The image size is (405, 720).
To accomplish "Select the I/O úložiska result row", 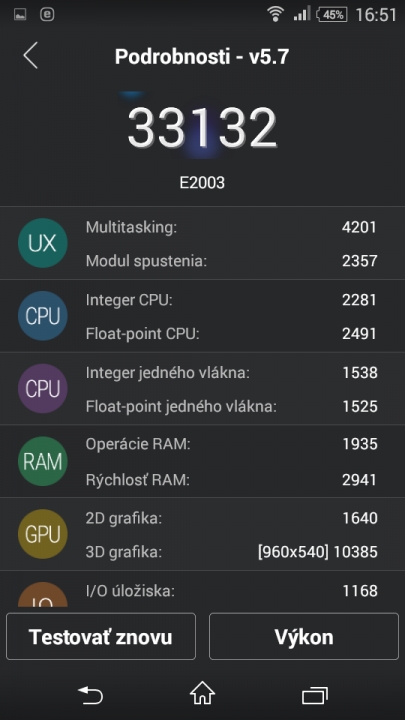I will point(231,591).
